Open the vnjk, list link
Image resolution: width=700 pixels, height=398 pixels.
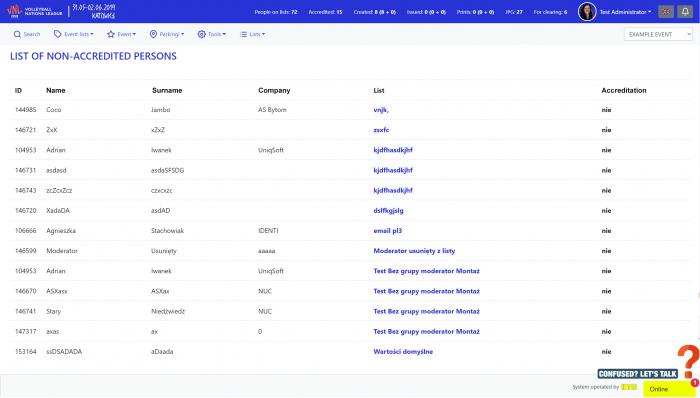click(x=381, y=110)
